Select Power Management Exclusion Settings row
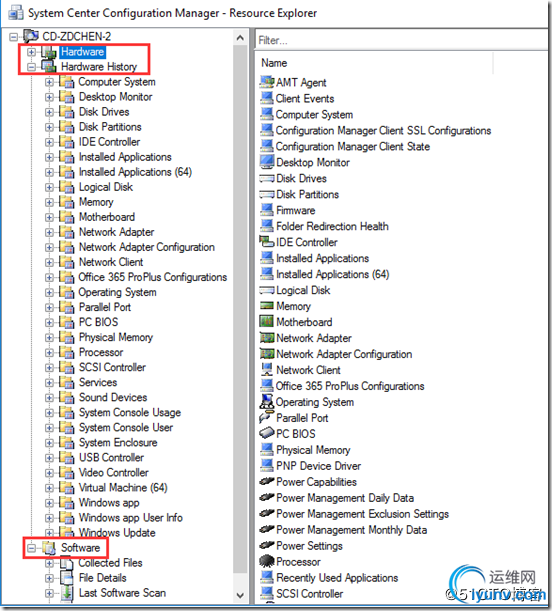This screenshot has width=552, height=611. click(362, 514)
